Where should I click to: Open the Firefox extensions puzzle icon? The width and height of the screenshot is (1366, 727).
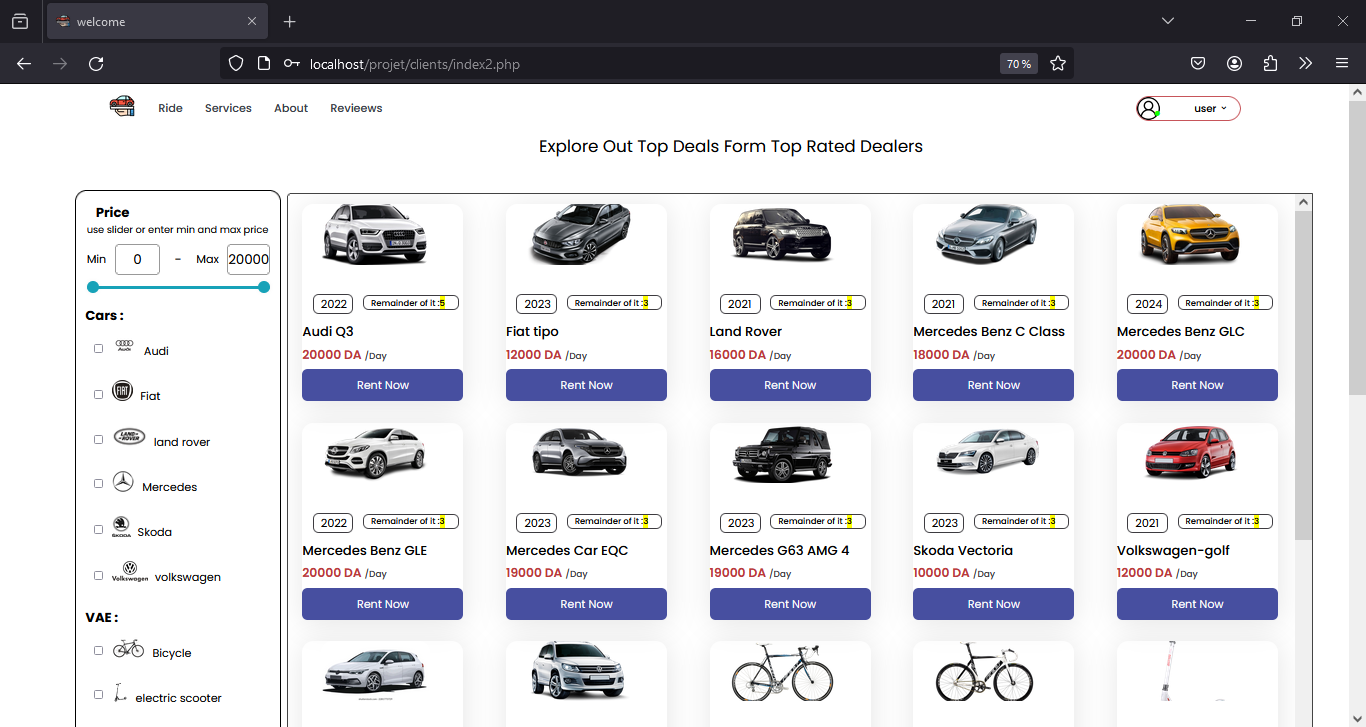point(1270,63)
